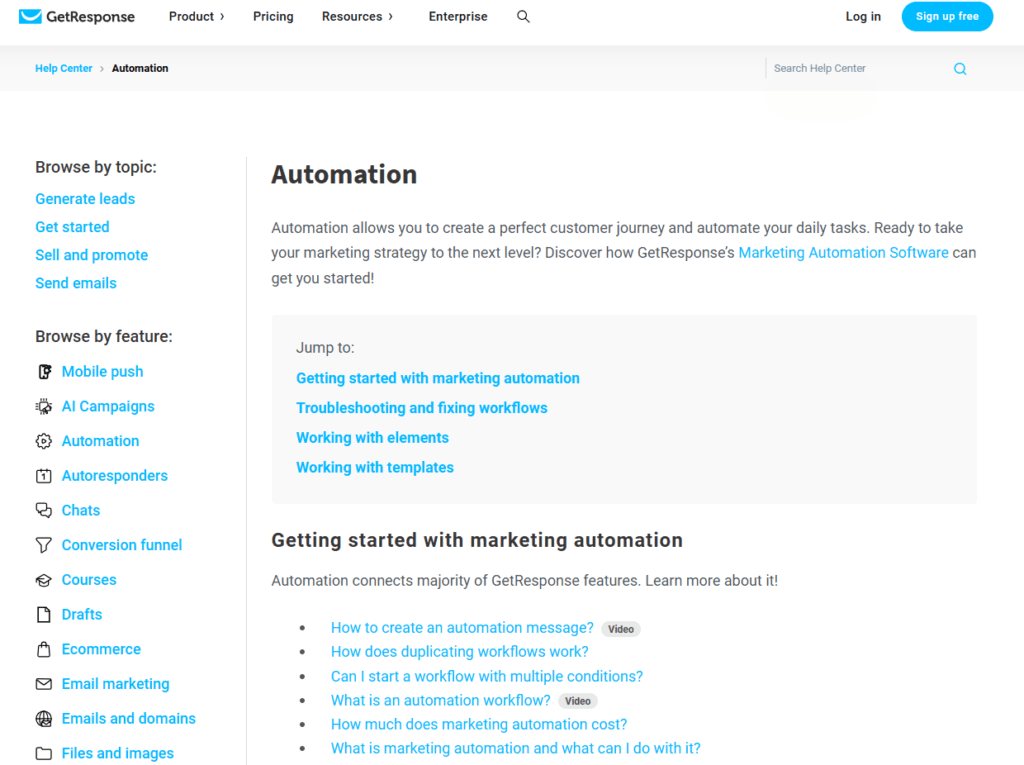Jump to Working with elements
The height and width of the screenshot is (765, 1024).
(372, 438)
